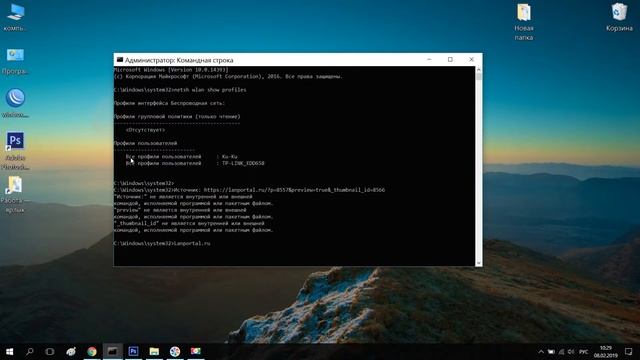Show hidden system tray icons
This screenshot has height=360, width=640.
click(x=541, y=352)
